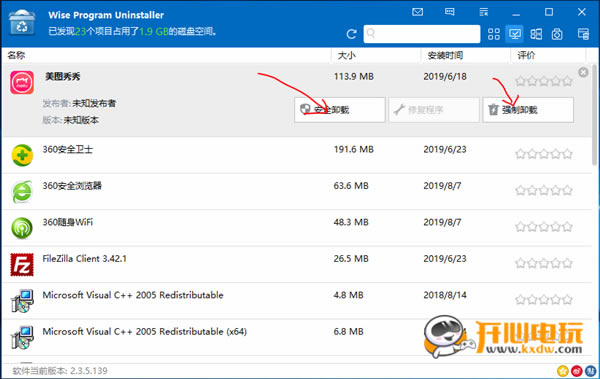Select the 360安全浏览器 row
600x379 pixels.
coord(297,191)
